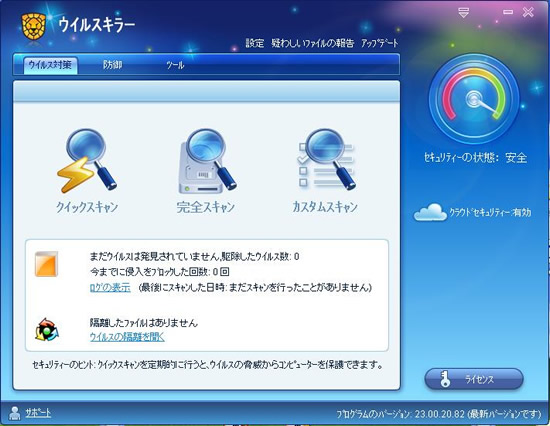This screenshot has width=550, height=426.
Task: Click the カスタムスキャン label
Action: click(325, 207)
